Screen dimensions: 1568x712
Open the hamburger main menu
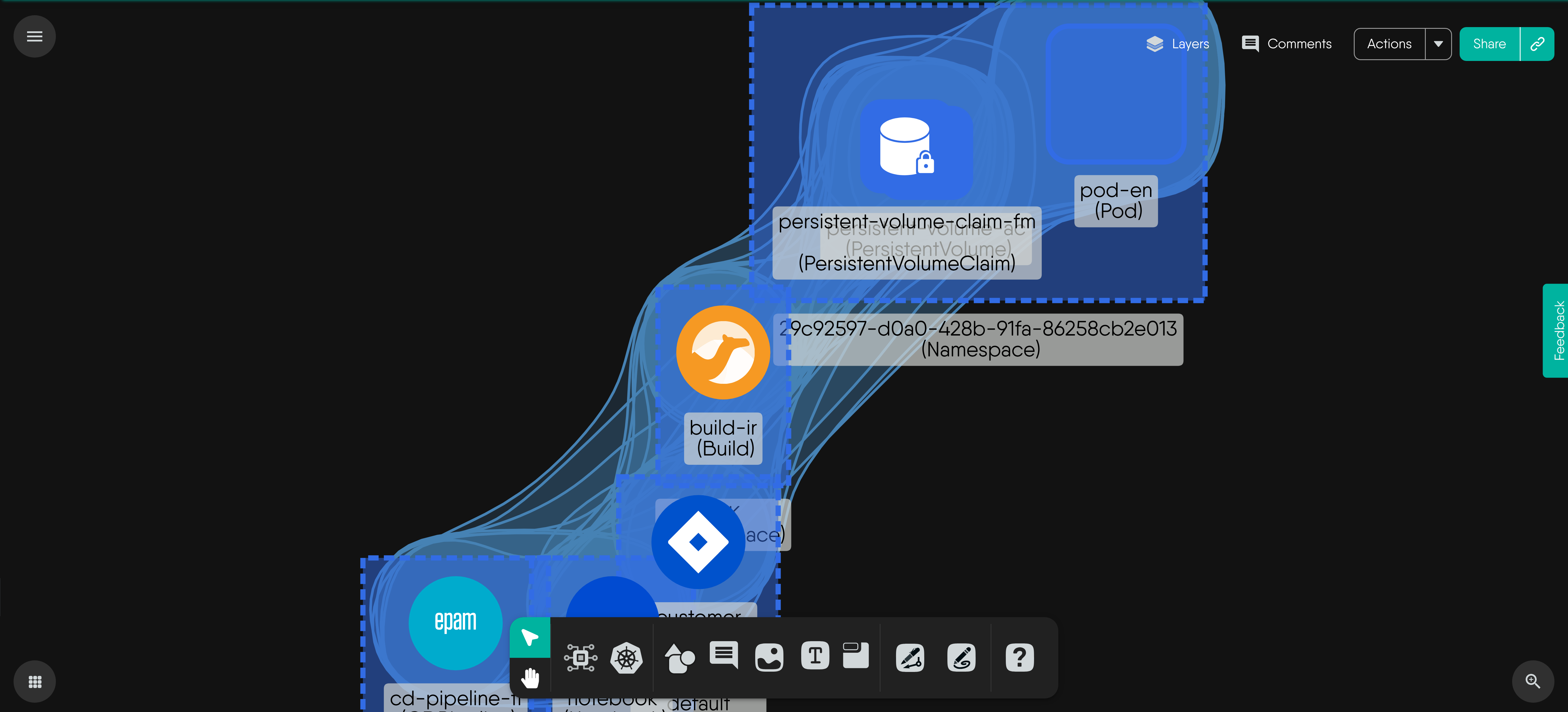[35, 36]
